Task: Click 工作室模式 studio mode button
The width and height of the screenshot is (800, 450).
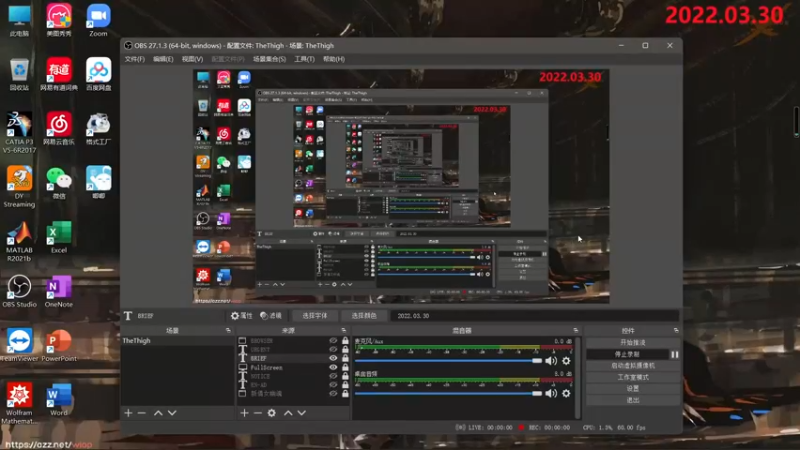Action: tap(633, 377)
